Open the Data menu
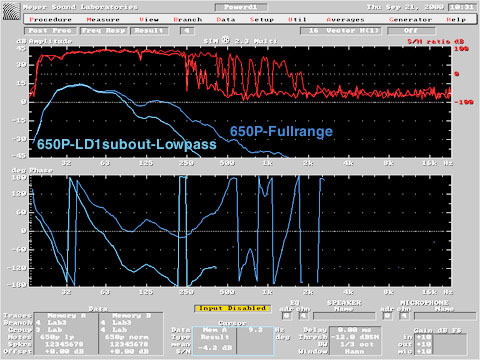This screenshot has height=360, width=480. click(x=226, y=20)
